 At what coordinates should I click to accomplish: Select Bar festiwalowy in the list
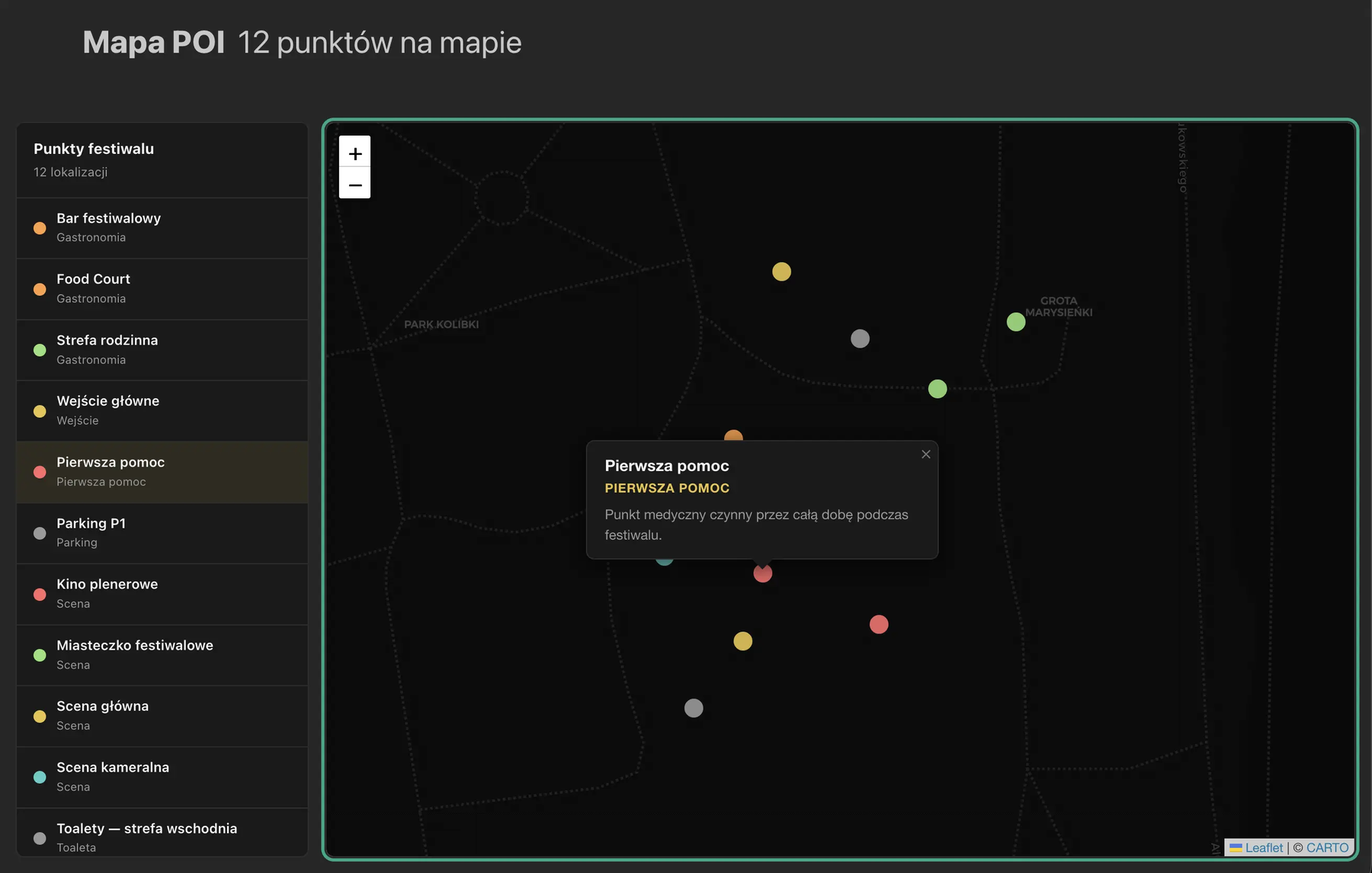[x=162, y=228]
